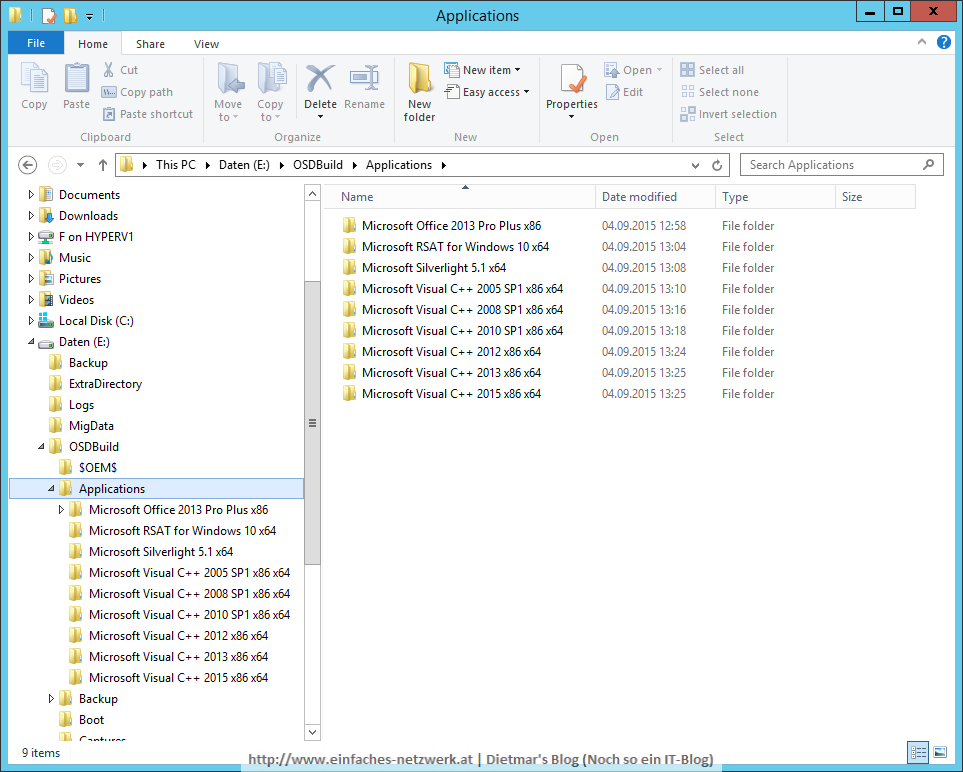Click Paste shortcut command
This screenshot has width=963, height=772.
click(x=147, y=114)
